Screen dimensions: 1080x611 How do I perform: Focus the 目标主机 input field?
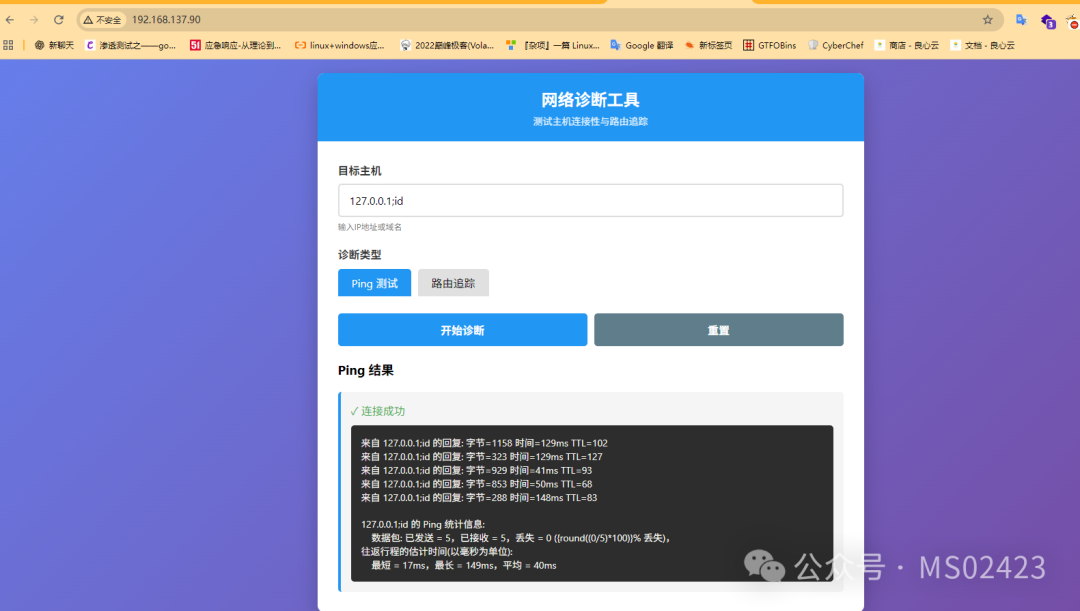point(590,200)
